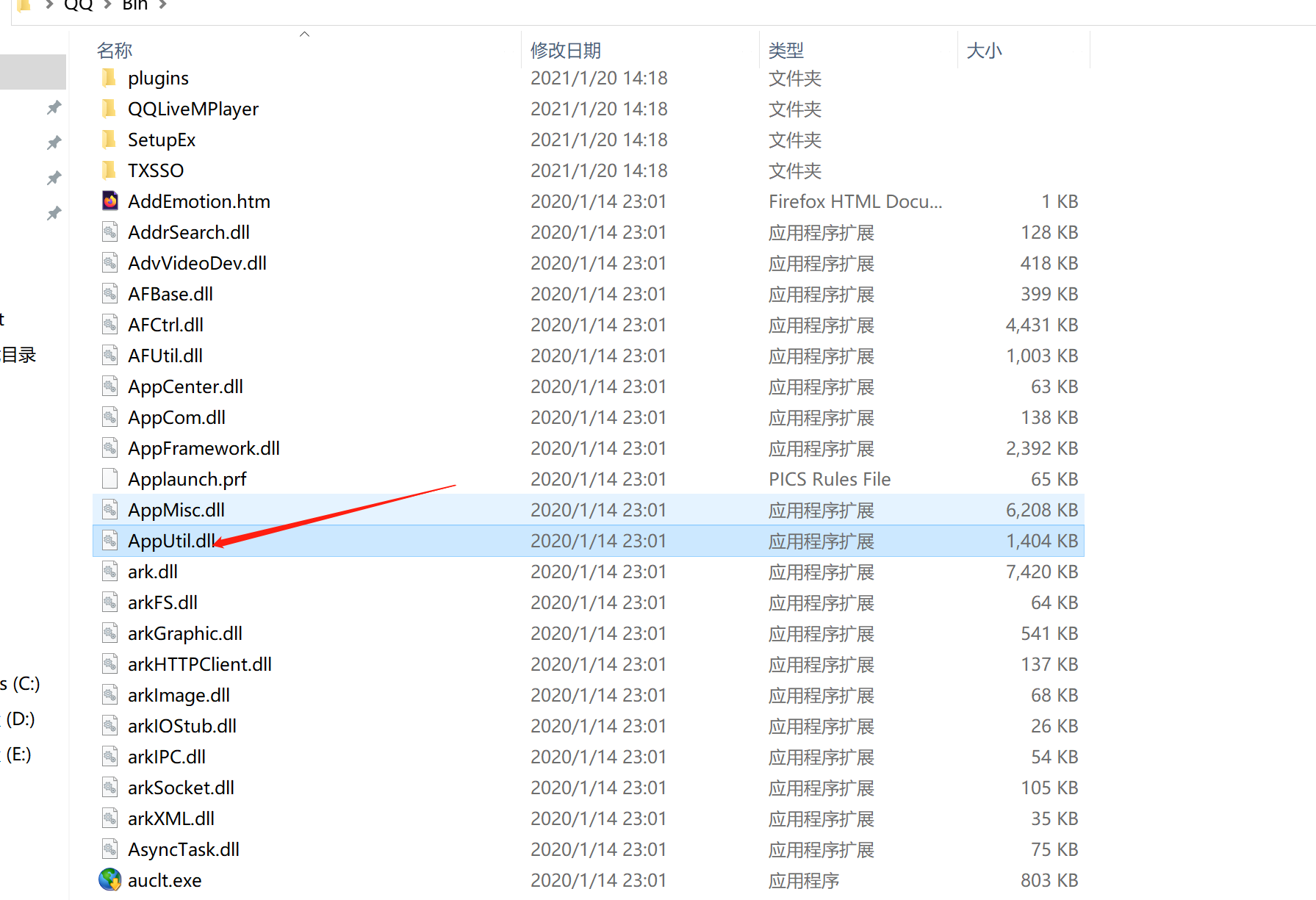Click the Firefox HTML Docu... type cell
This screenshot has width=1316, height=900.
855,201
